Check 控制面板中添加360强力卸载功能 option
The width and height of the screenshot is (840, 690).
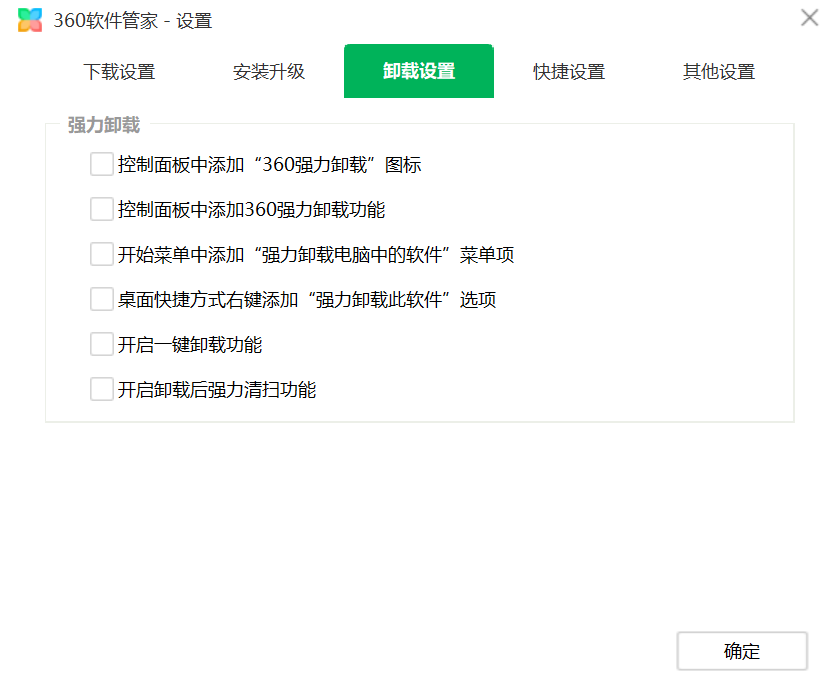coord(101,209)
